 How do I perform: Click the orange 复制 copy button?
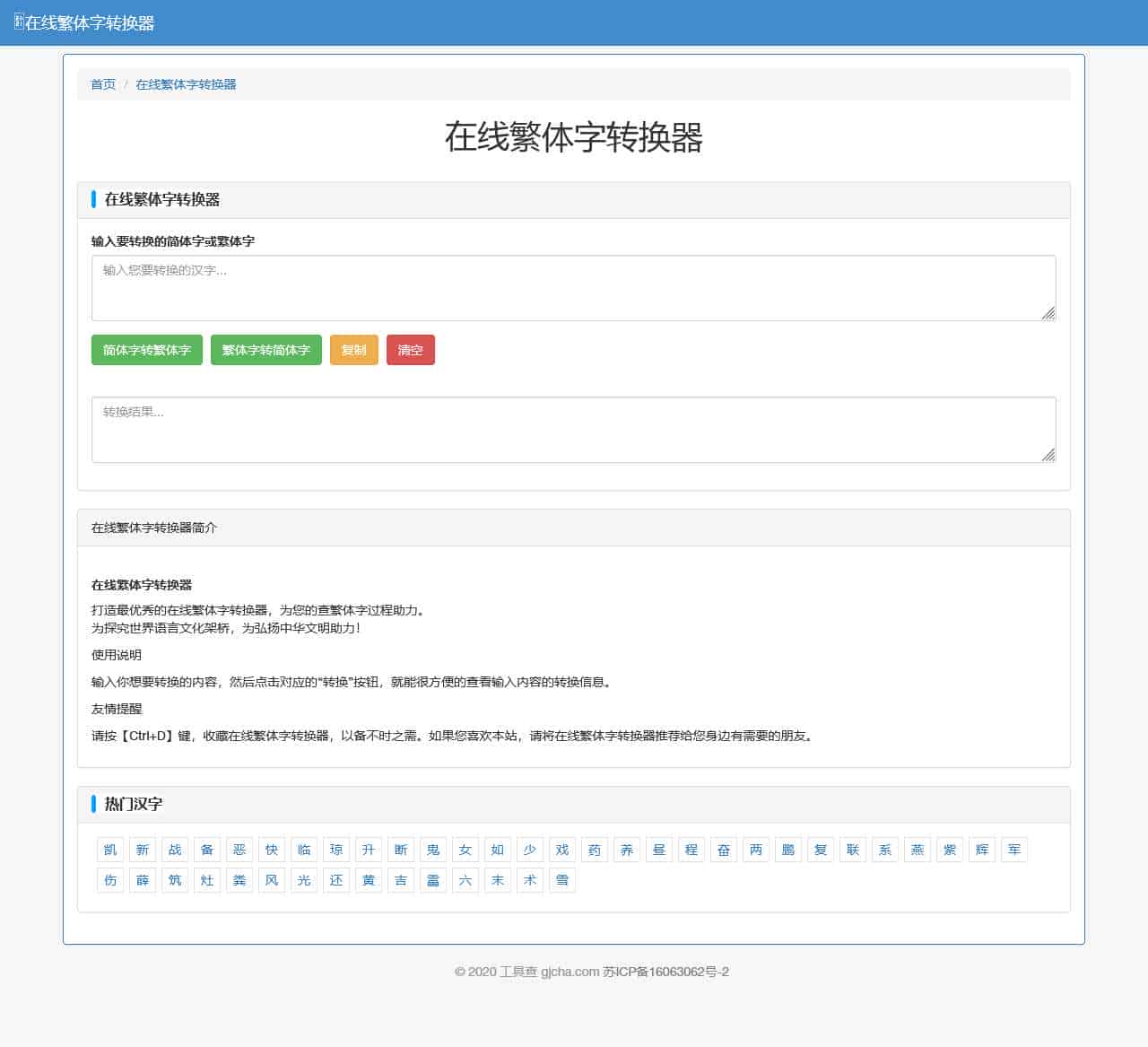pyautogui.click(x=353, y=350)
